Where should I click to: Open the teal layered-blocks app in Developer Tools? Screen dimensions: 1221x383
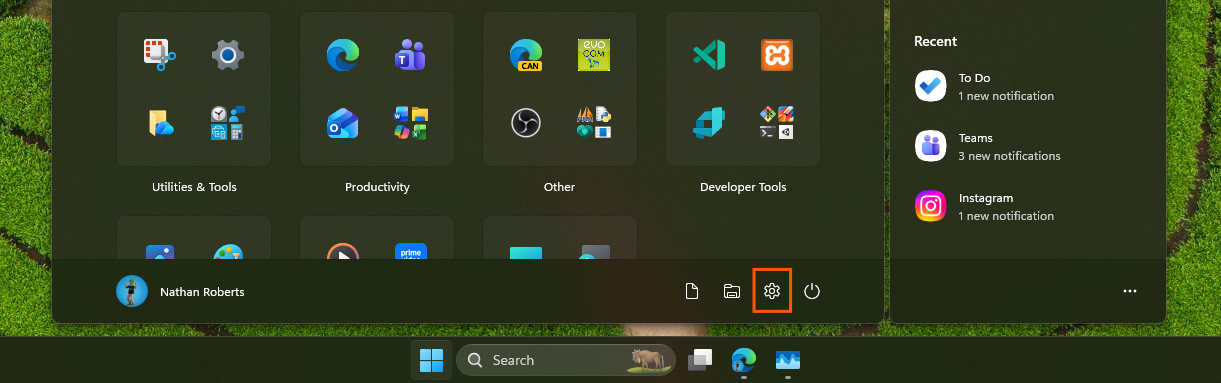tap(709, 122)
